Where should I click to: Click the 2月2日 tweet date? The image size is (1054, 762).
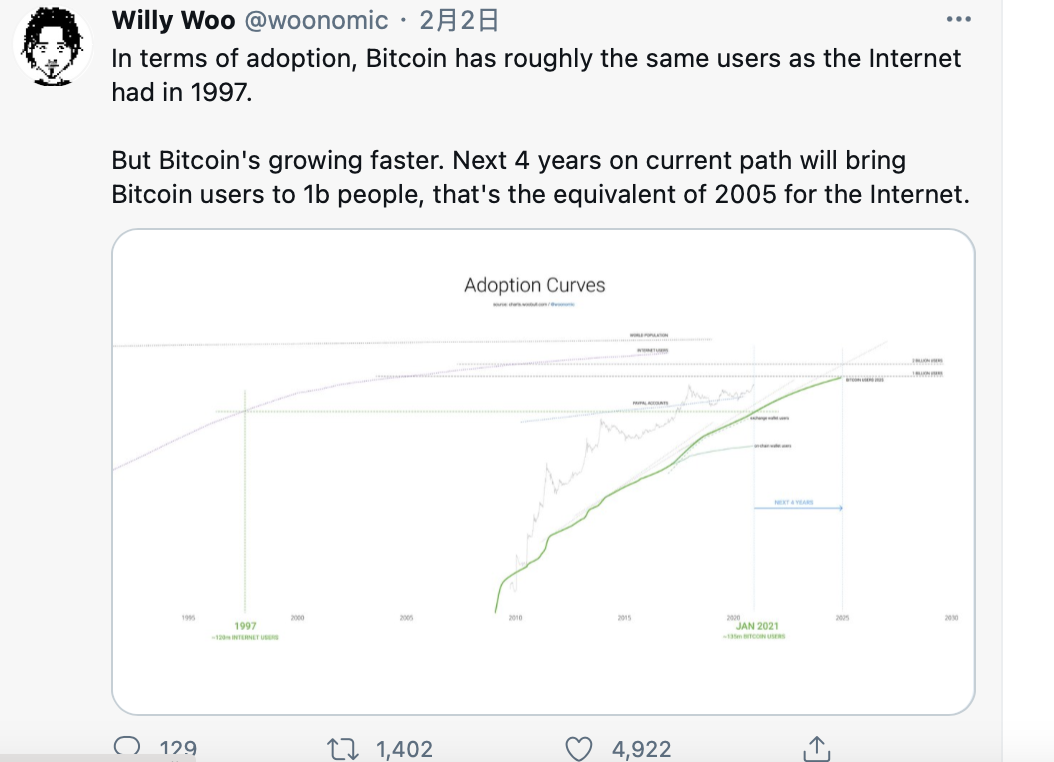pos(459,20)
